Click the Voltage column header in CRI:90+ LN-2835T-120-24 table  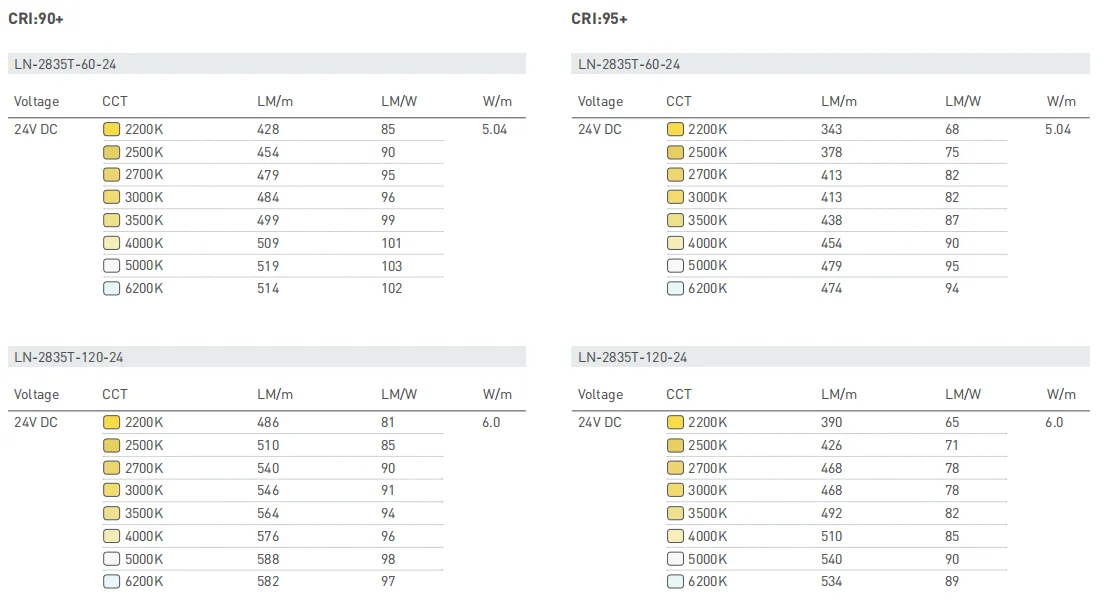[37, 394]
